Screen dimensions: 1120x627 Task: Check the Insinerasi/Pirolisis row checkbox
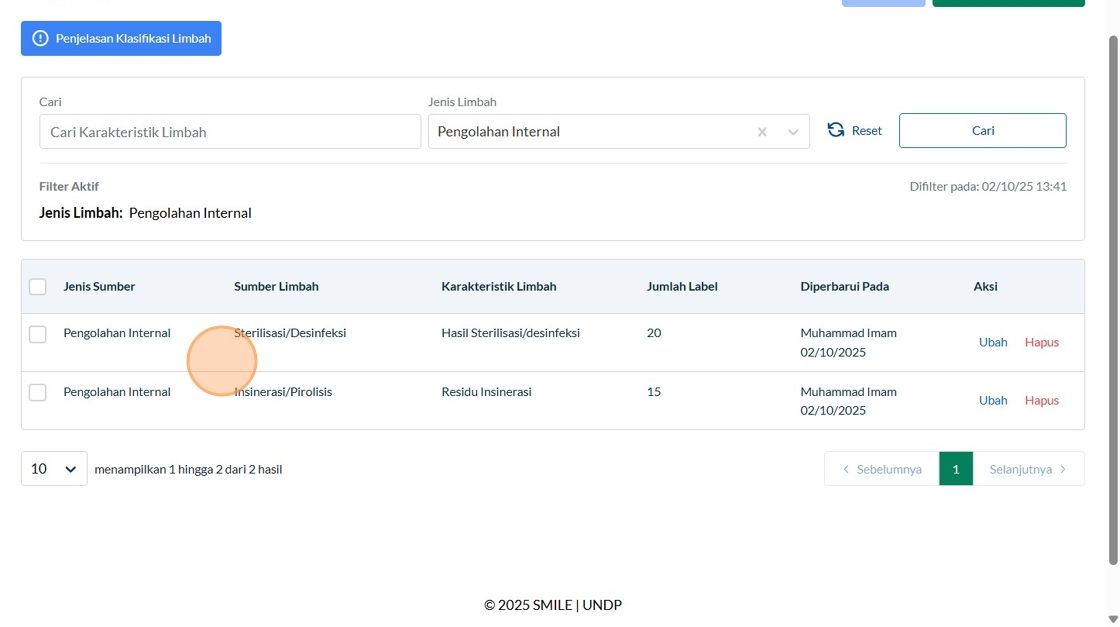[x=38, y=392]
